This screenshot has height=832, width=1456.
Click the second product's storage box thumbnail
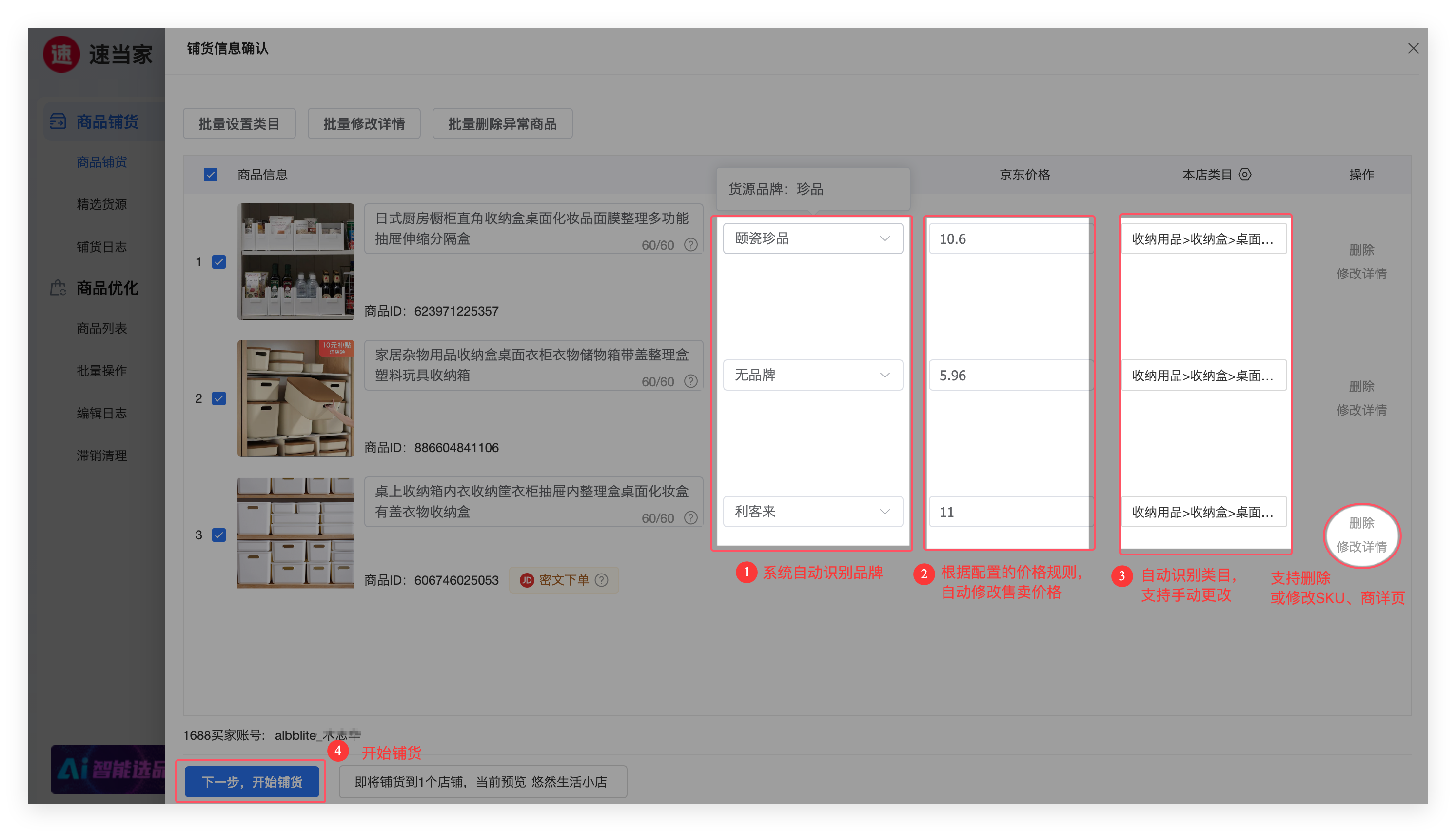tap(295, 398)
